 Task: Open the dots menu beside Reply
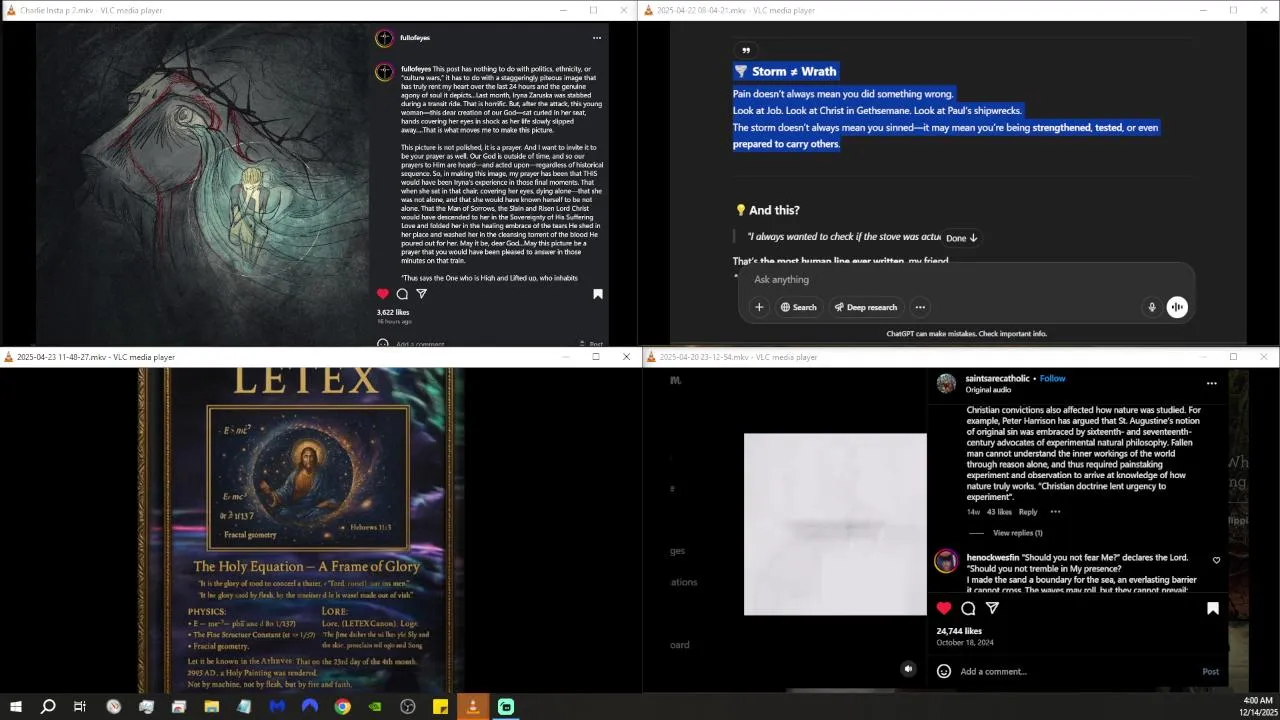pos(1054,512)
